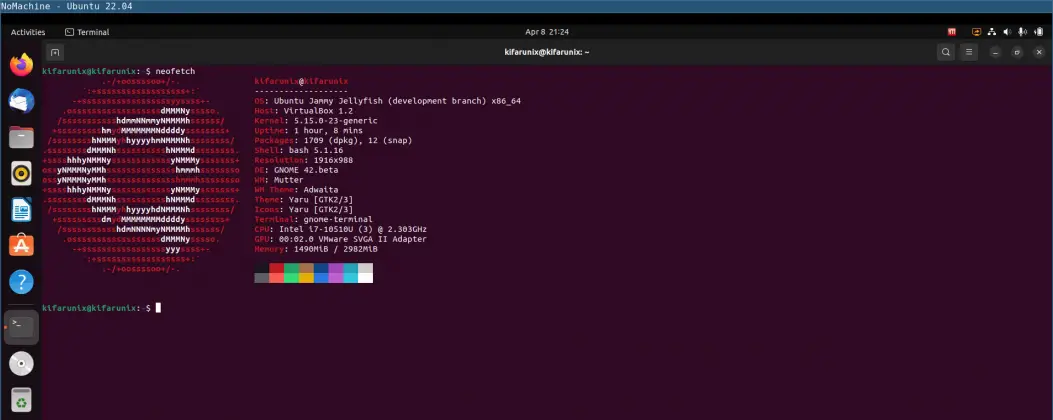Screen dimensions: 1053x420
Task: Click the bright yellow palette block
Action: coord(306,278)
